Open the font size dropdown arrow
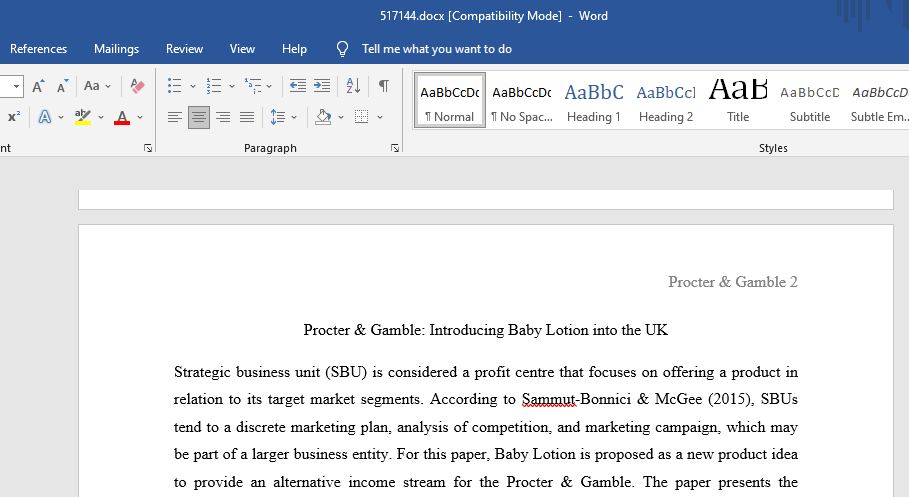Viewport: 909px width, 497px height. point(16,86)
